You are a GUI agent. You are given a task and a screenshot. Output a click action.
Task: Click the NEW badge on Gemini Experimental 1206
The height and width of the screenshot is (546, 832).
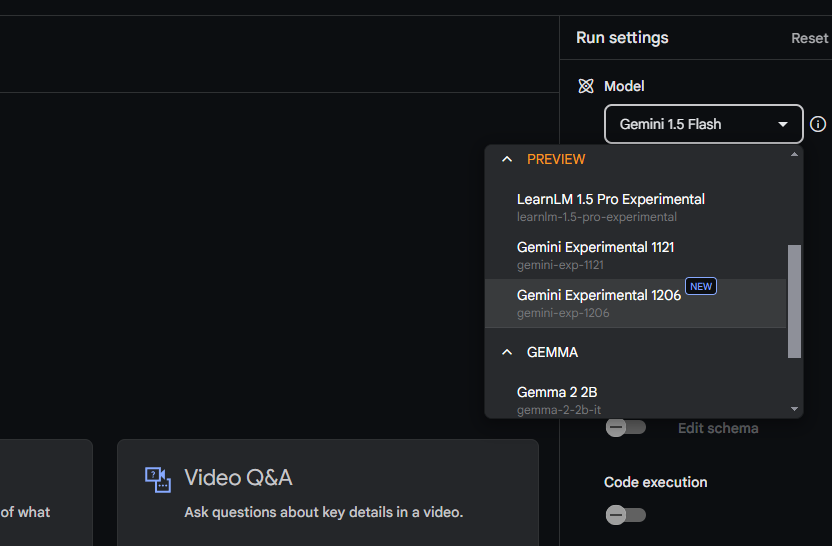click(701, 287)
